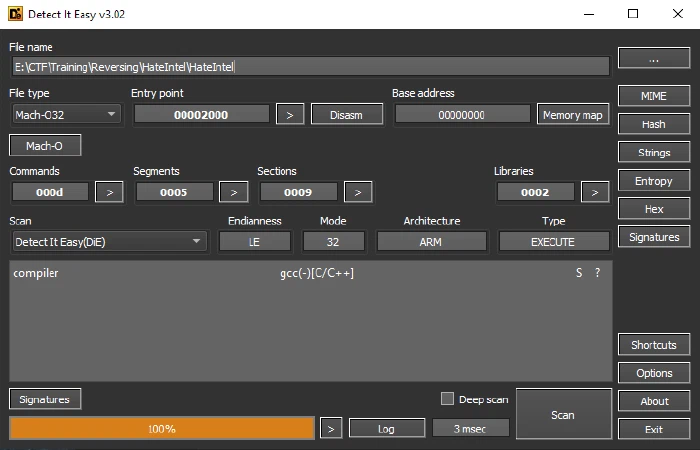The height and width of the screenshot is (450, 700).
Task: Click the Endianness LE field
Action: coord(255,242)
